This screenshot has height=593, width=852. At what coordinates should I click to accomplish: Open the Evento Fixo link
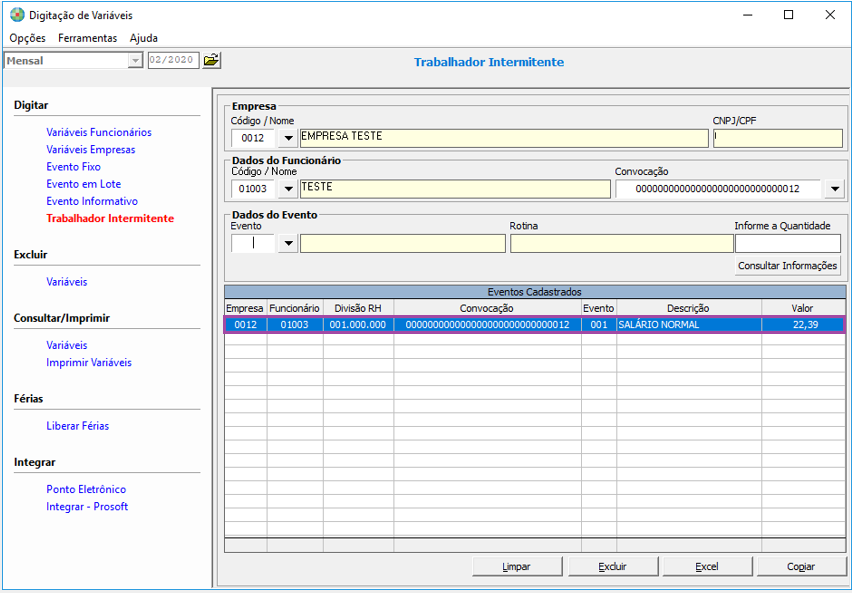pyautogui.click(x=73, y=167)
